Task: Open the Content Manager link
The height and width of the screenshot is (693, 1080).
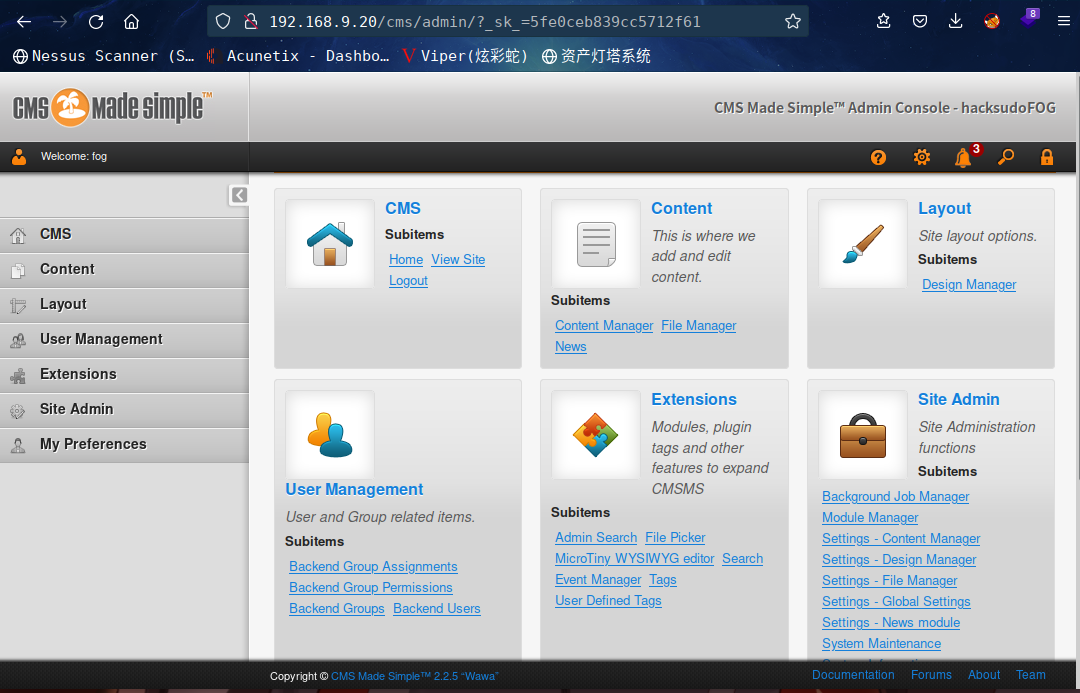Action: pyautogui.click(x=604, y=326)
